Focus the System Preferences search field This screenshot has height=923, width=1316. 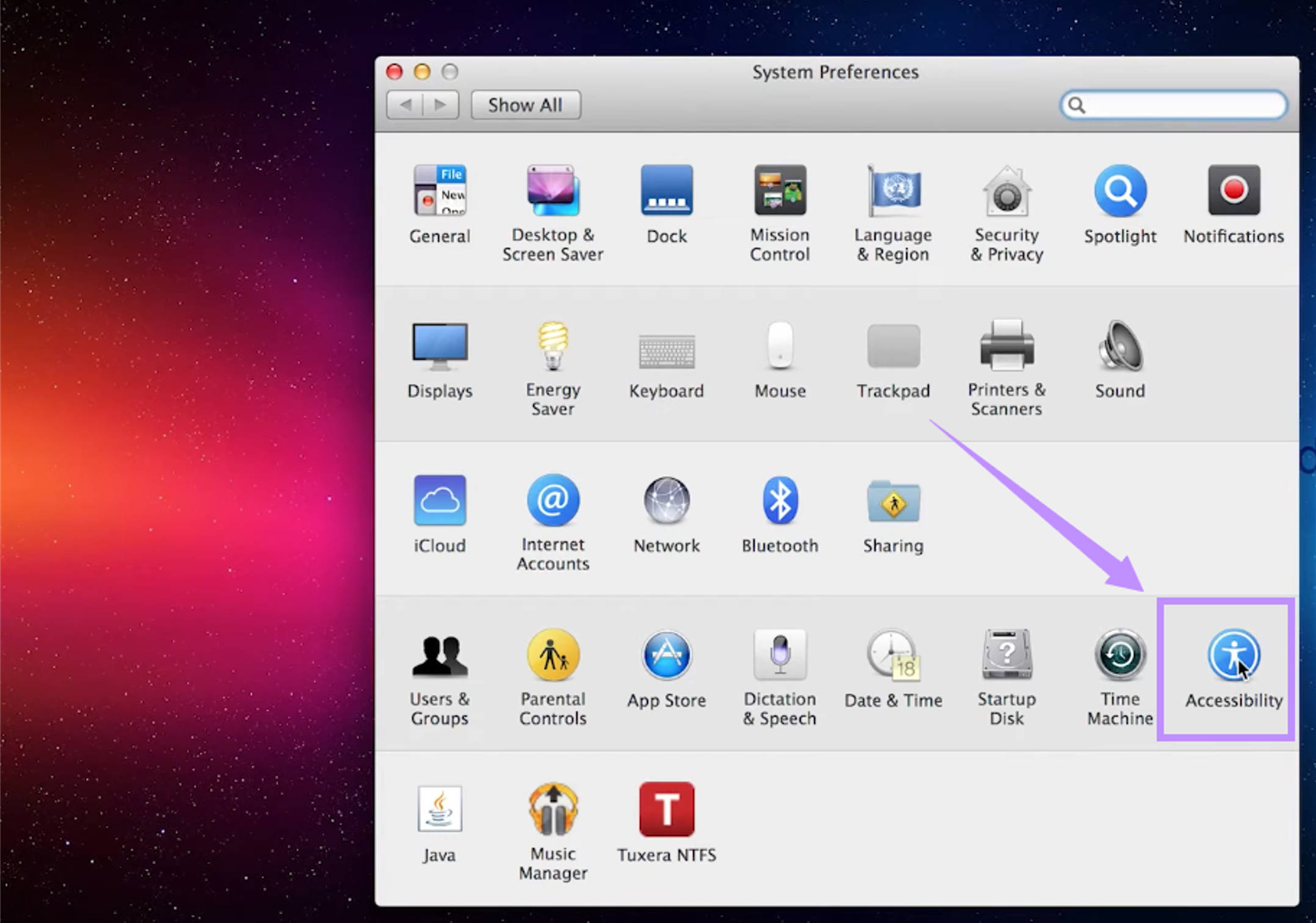(x=1174, y=105)
